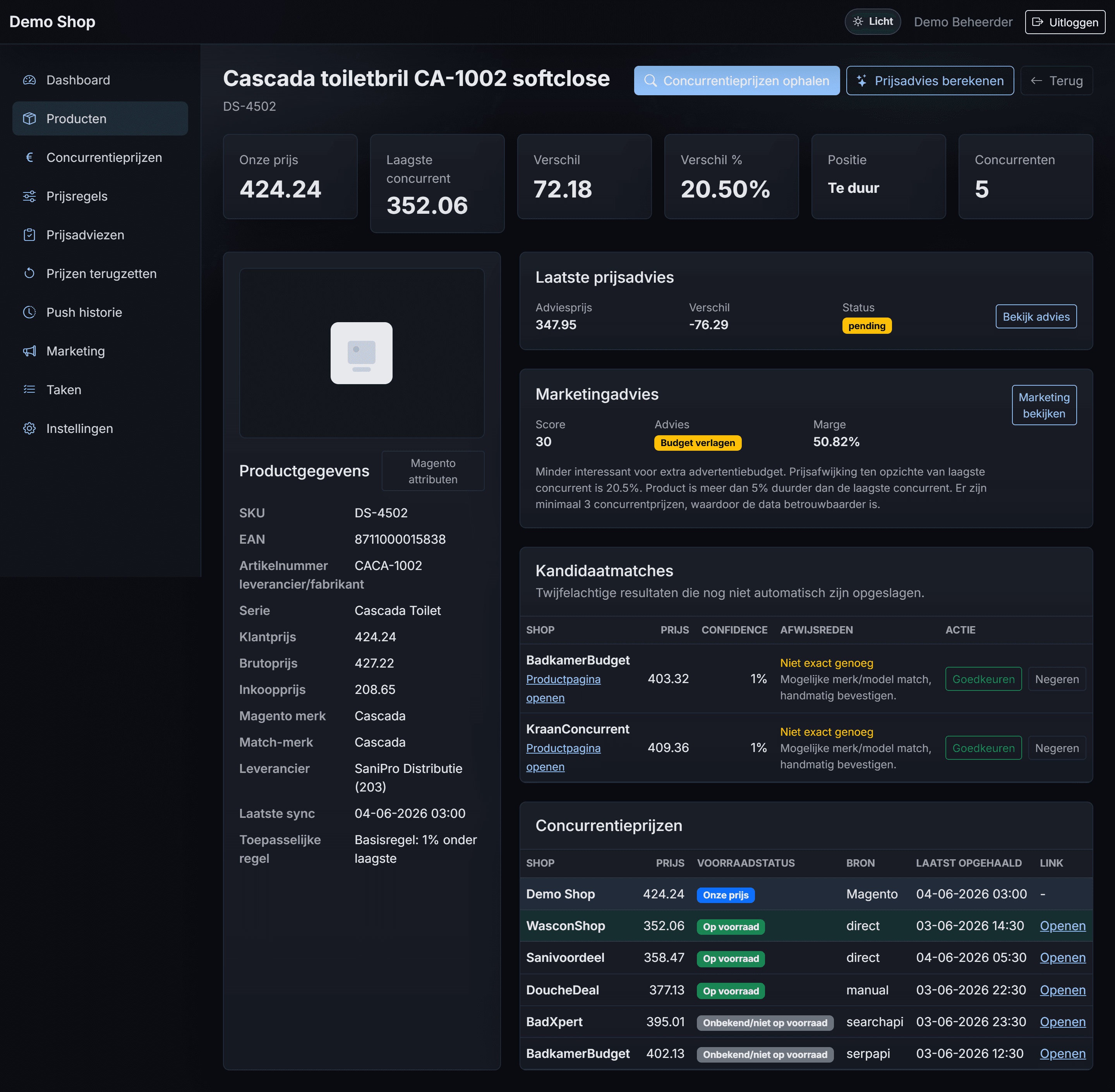This screenshot has width=1115, height=1092.
Task: Open Prijsadviezen from the sidebar
Action: [x=100, y=235]
